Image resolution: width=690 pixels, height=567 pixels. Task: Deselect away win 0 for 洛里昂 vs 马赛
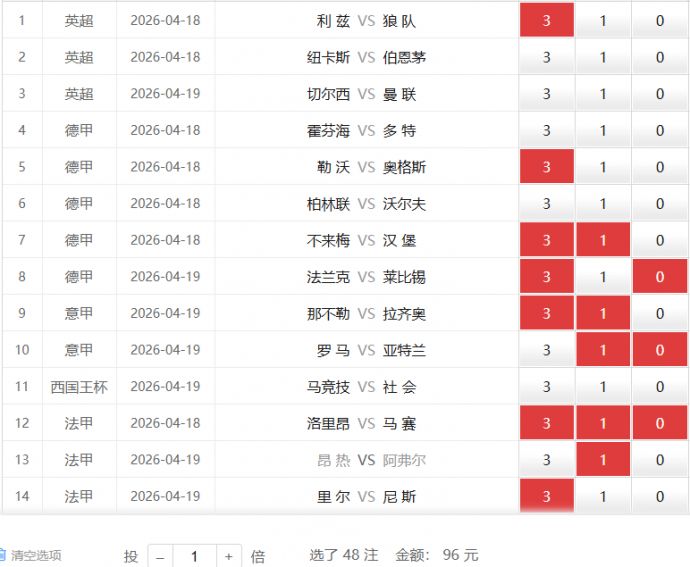[x=660, y=423]
